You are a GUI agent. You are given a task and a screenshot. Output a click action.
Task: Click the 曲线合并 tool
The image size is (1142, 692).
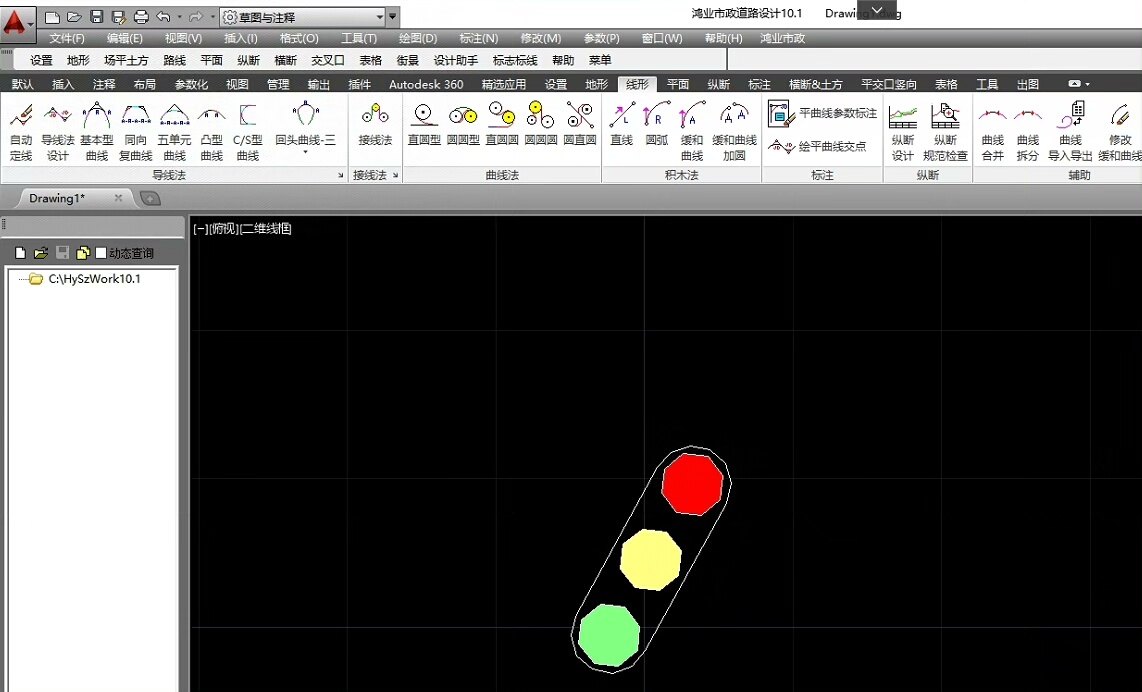click(x=993, y=132)
